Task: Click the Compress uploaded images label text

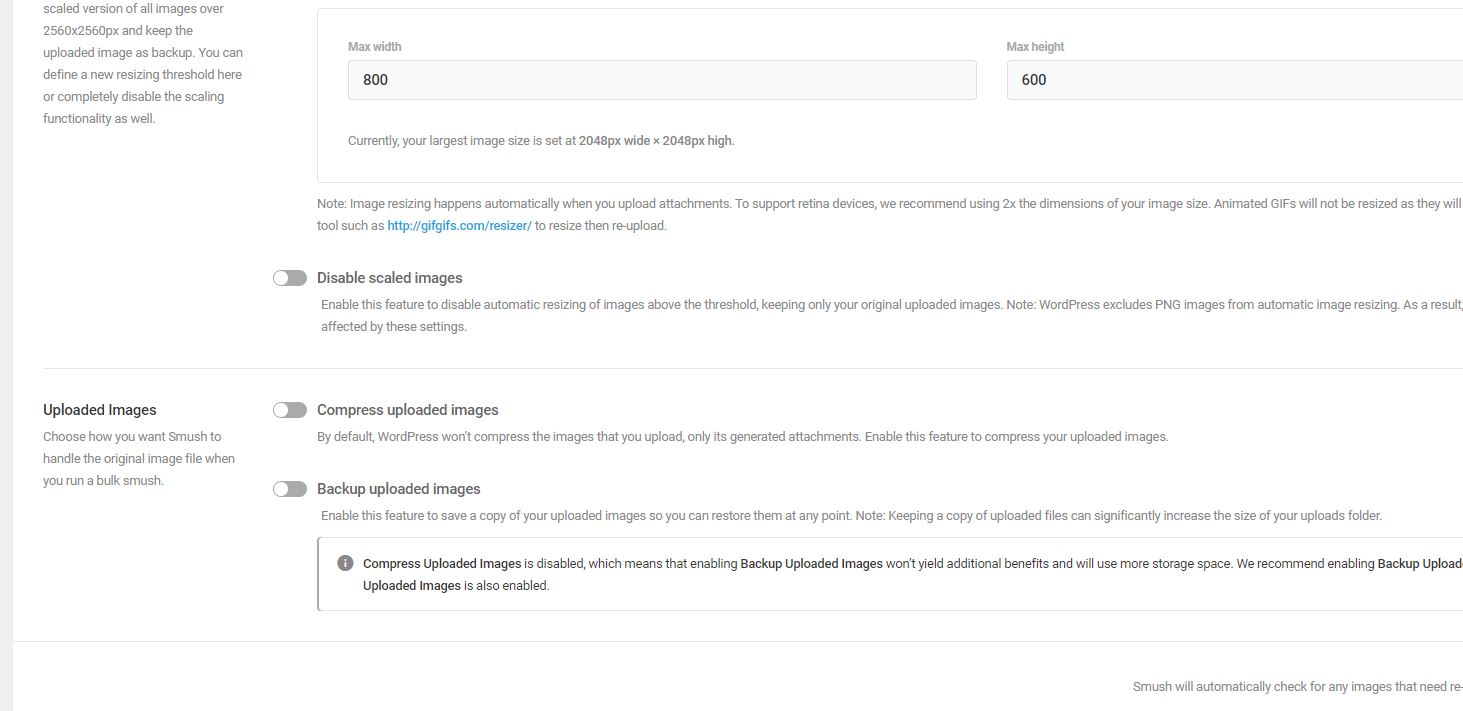Action: 408,410
